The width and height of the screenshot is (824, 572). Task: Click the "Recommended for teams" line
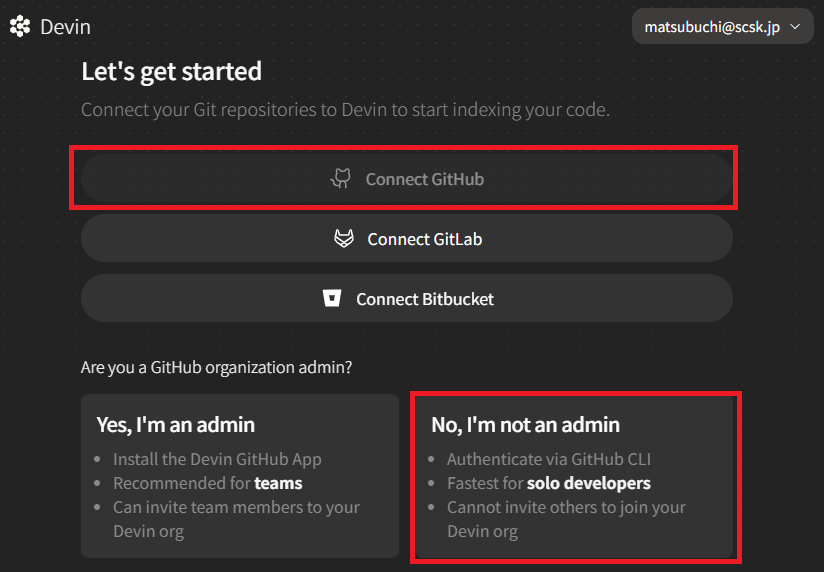pos(207,483)
